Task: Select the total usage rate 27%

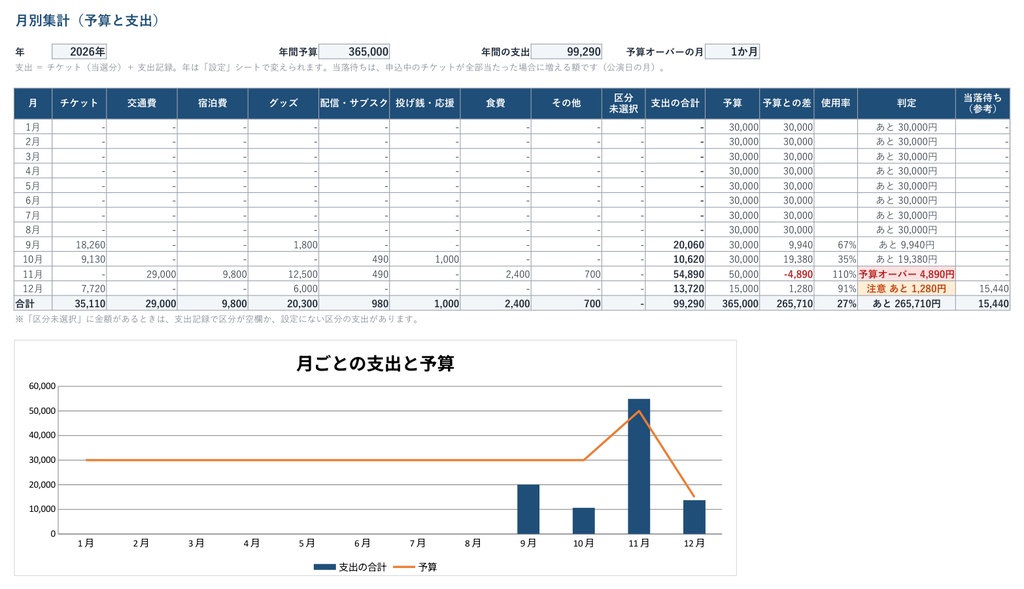Action: (x=835, y=304)
